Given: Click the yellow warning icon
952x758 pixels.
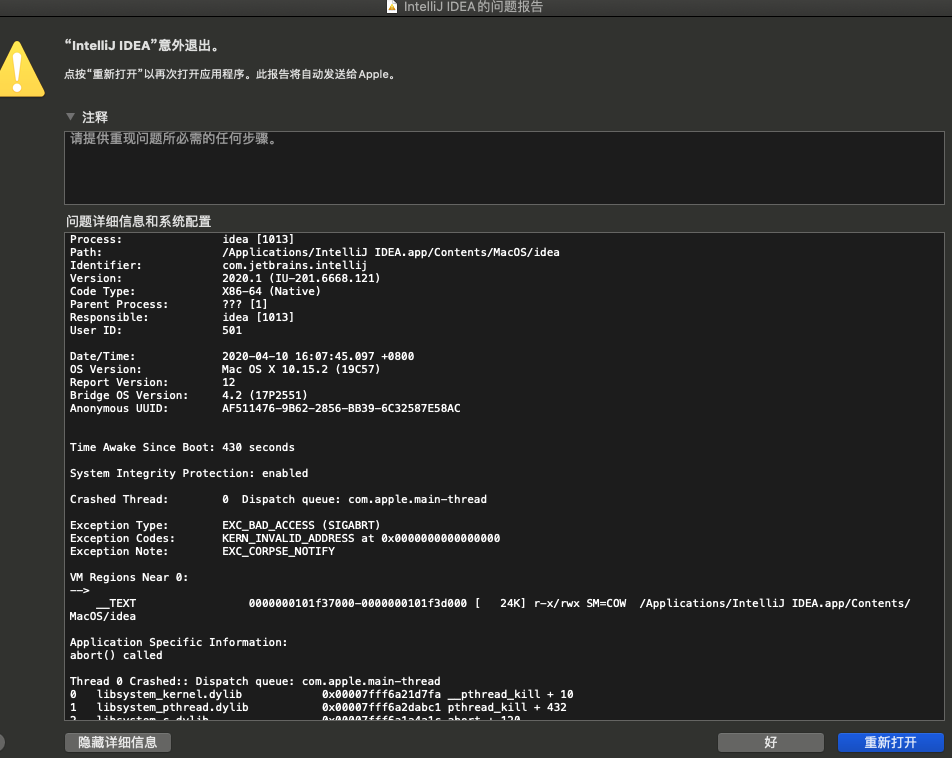Looking at the screenshot, I should click(x=21, y=69).
